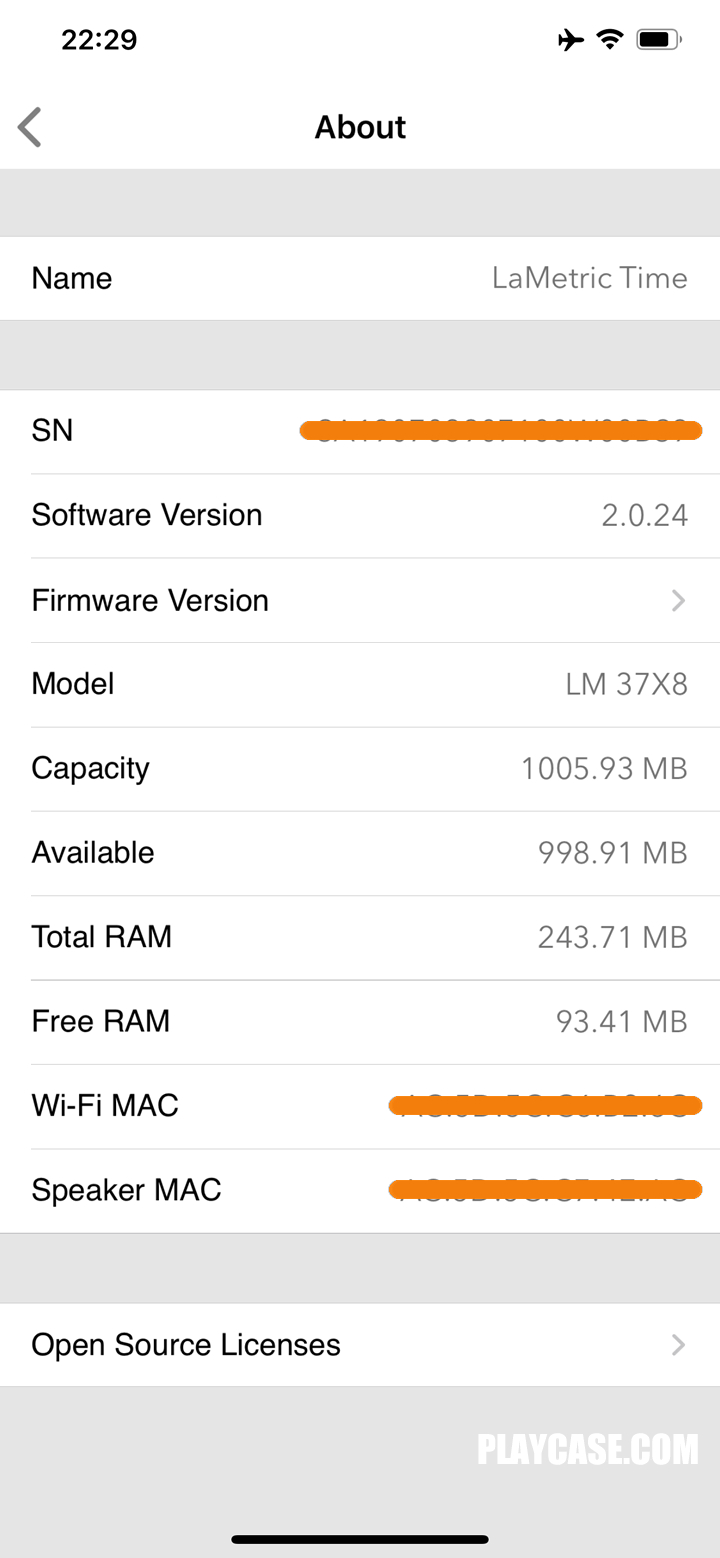Select the Model LM 37X8 value
720x1558 pixels.
pos(626,685)
